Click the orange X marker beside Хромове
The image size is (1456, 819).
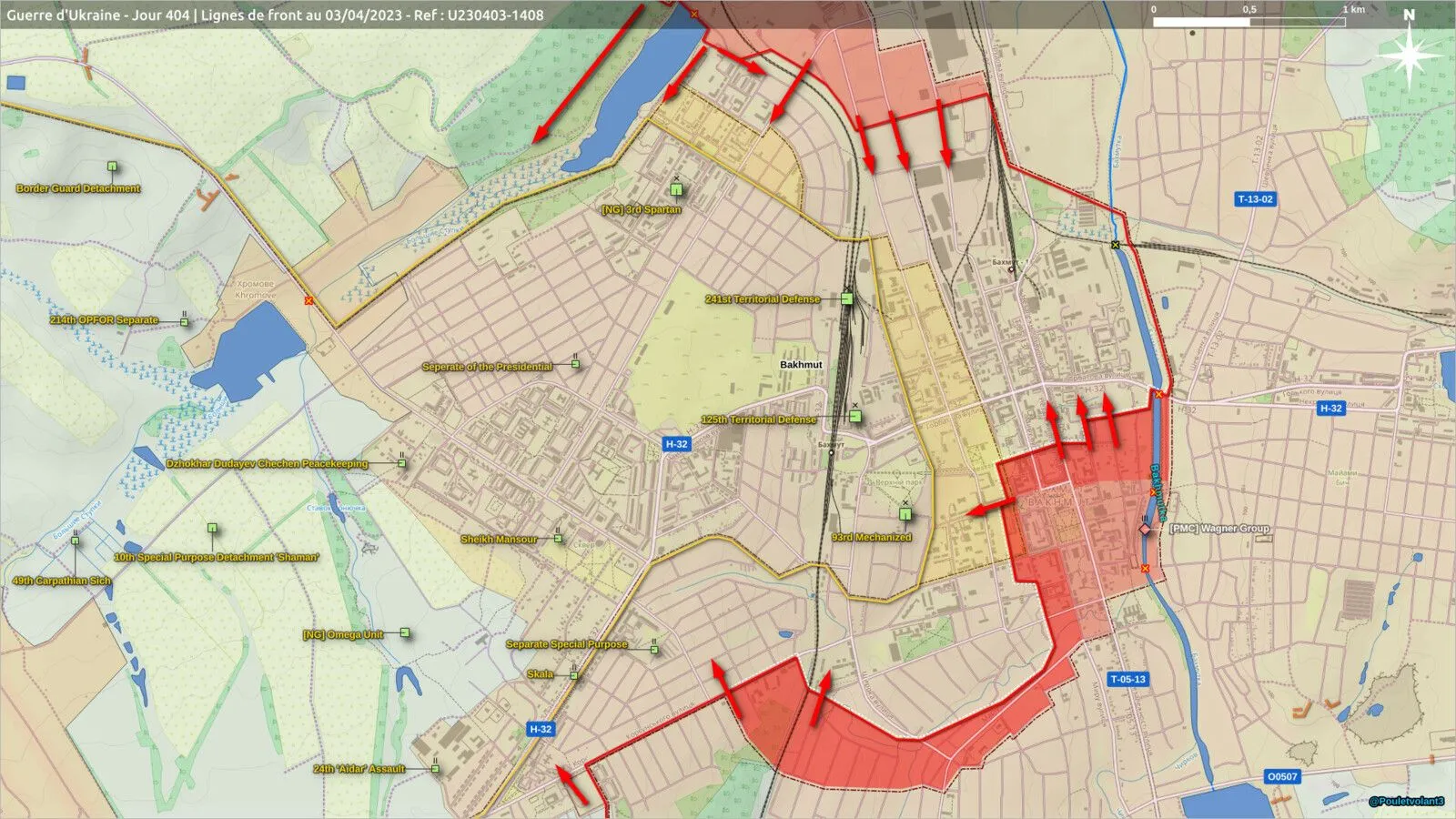308,300
